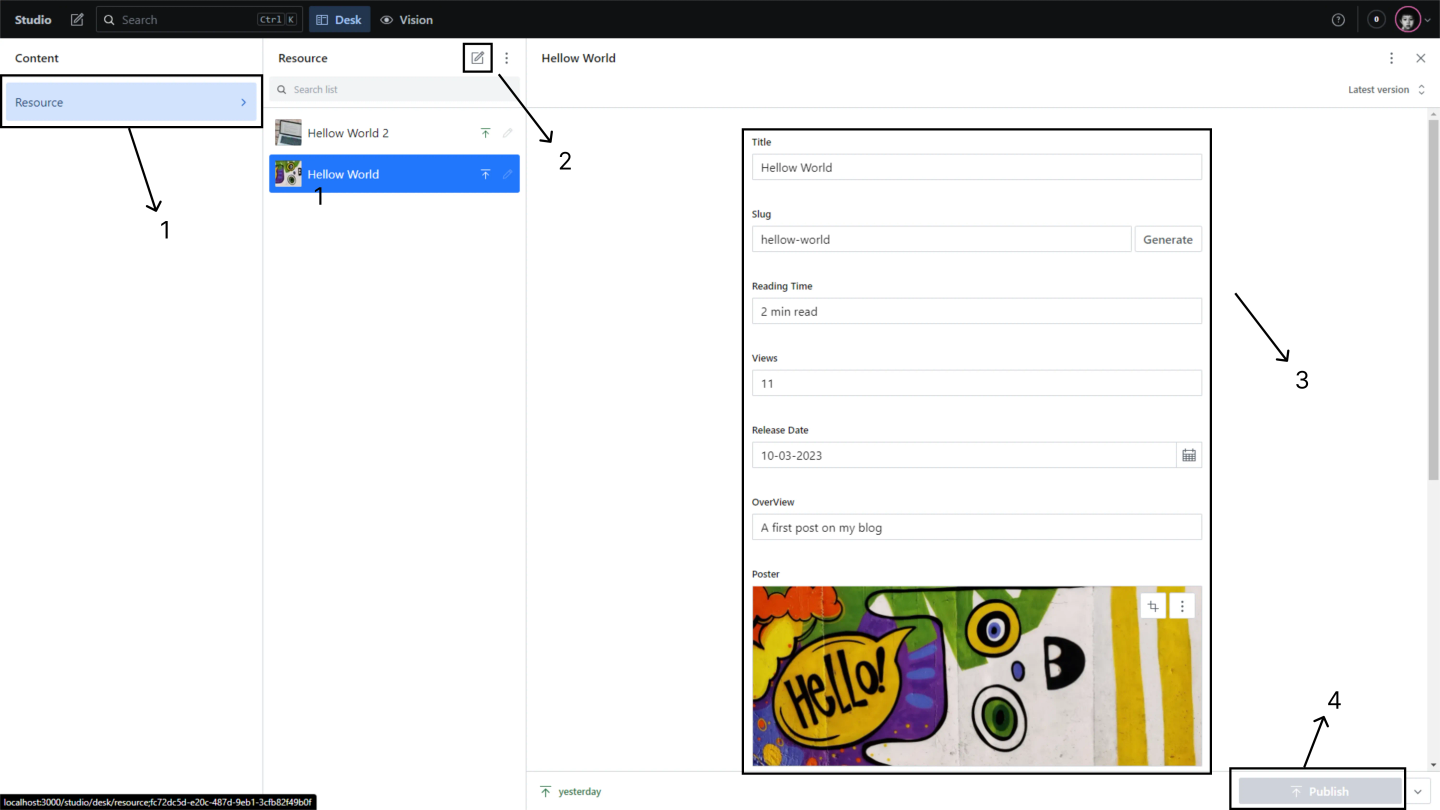Click the Hellow World pane title

pos(578,58)
